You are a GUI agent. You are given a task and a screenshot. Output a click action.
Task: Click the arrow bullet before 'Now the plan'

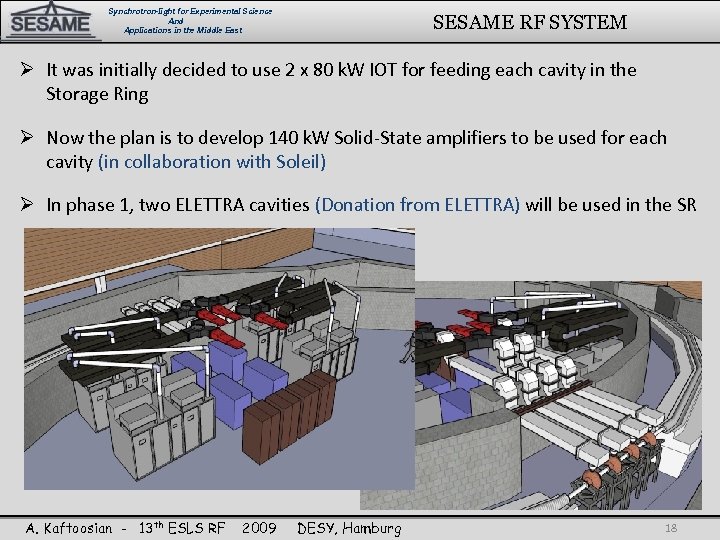point(27,137)
